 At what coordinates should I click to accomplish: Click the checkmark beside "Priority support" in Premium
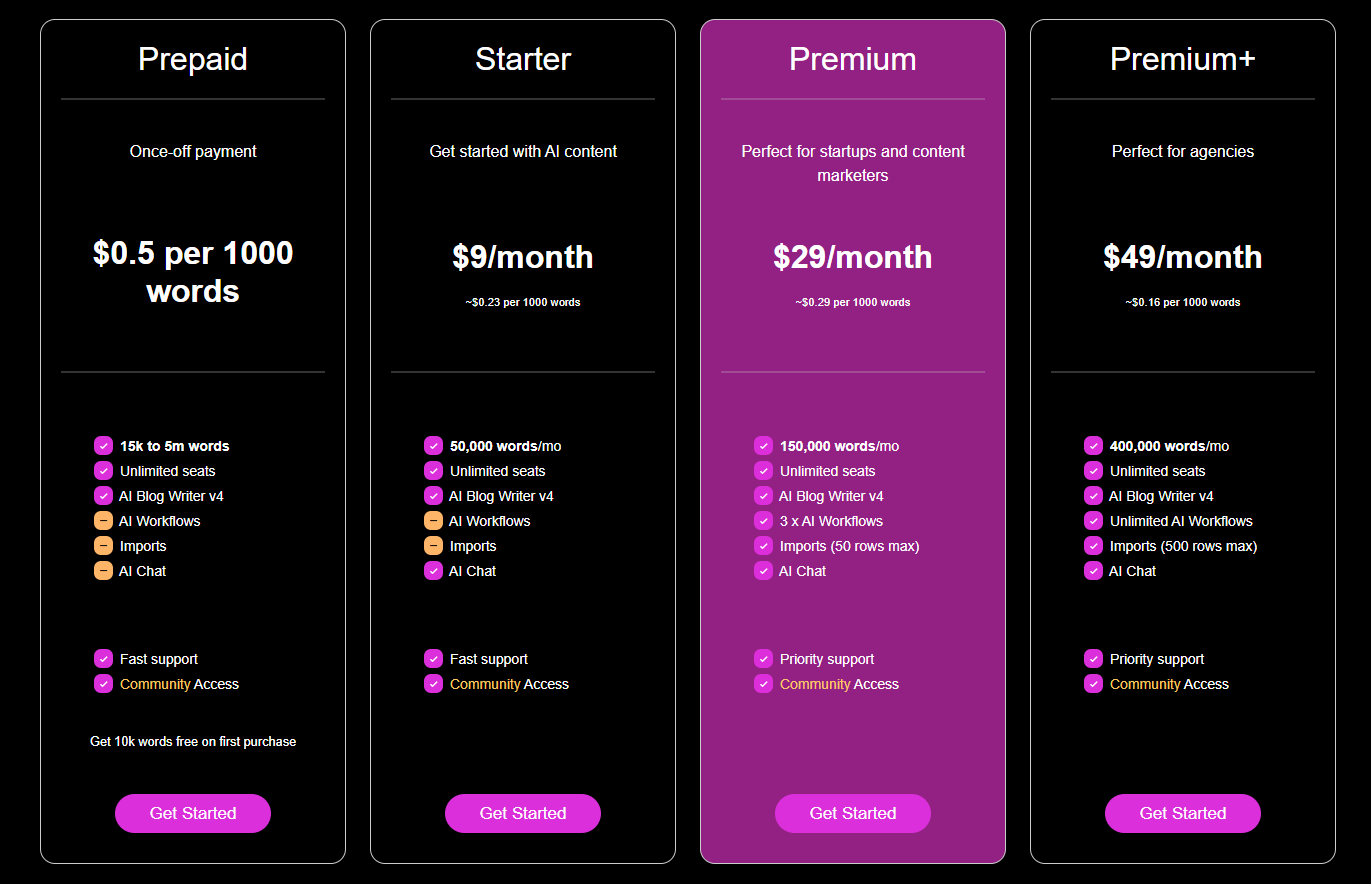click(763, 659)
